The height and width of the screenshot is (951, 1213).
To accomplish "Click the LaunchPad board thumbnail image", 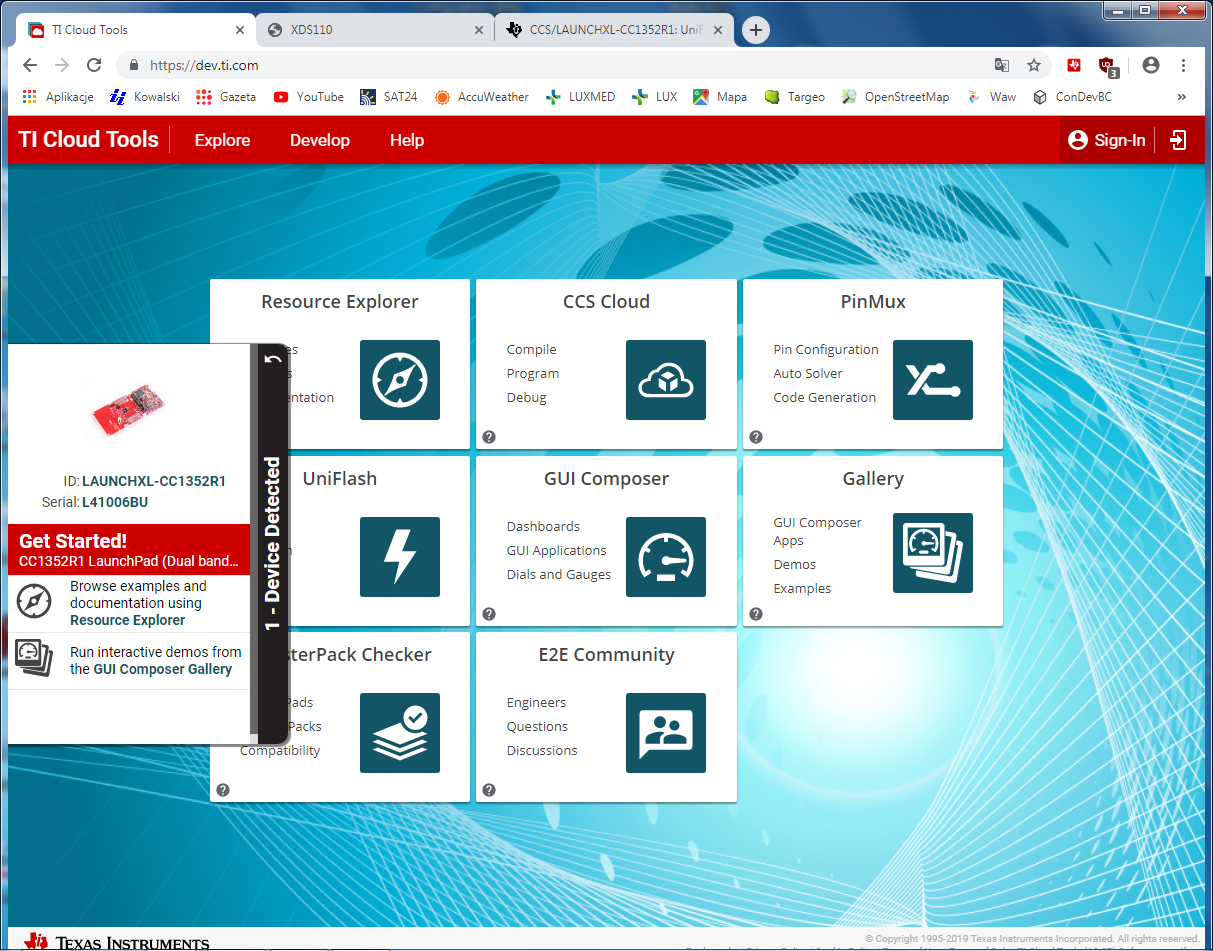I will click(128, 408).
